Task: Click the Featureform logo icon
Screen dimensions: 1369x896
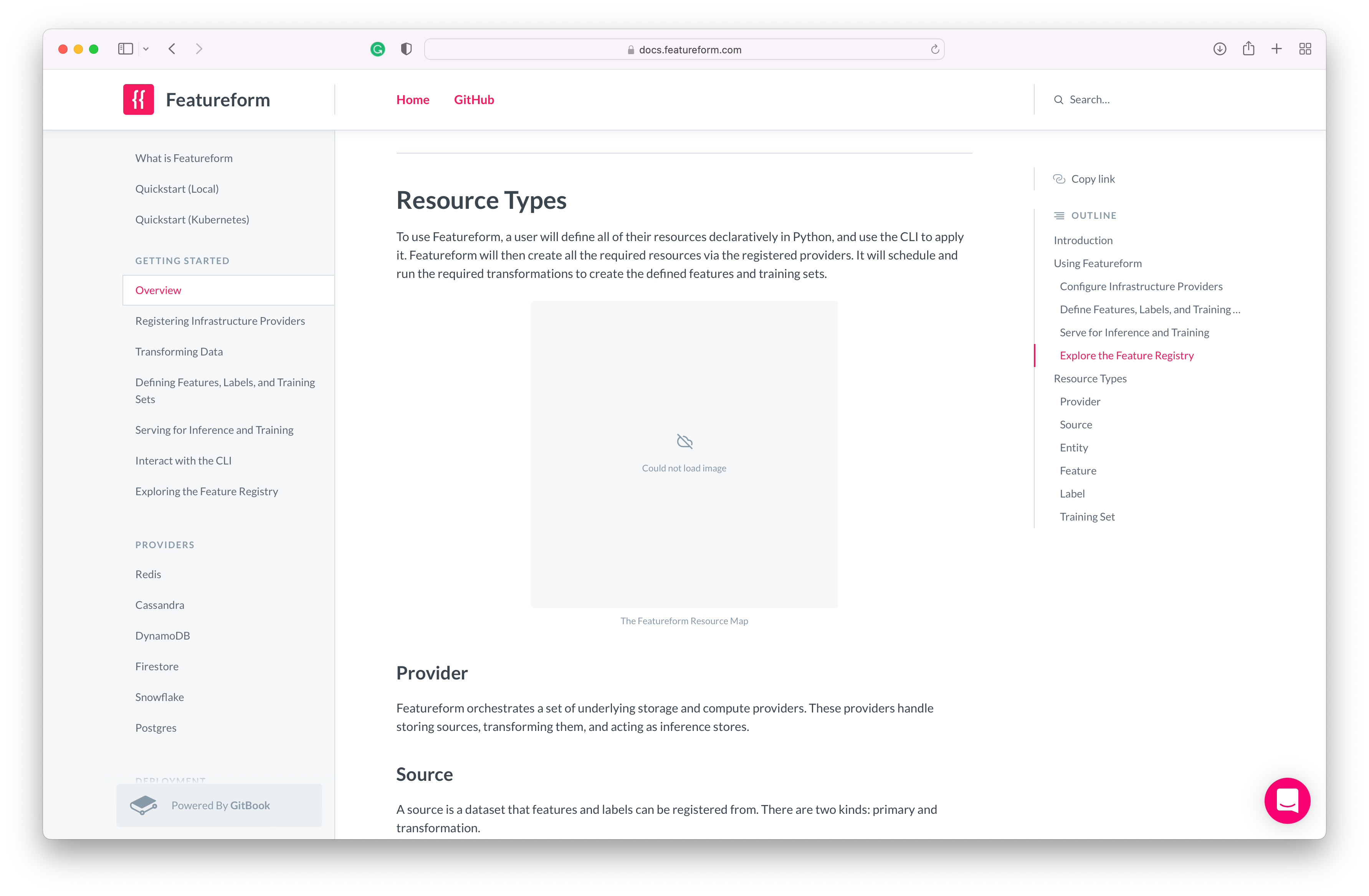Action: click(x=138, y=99)
